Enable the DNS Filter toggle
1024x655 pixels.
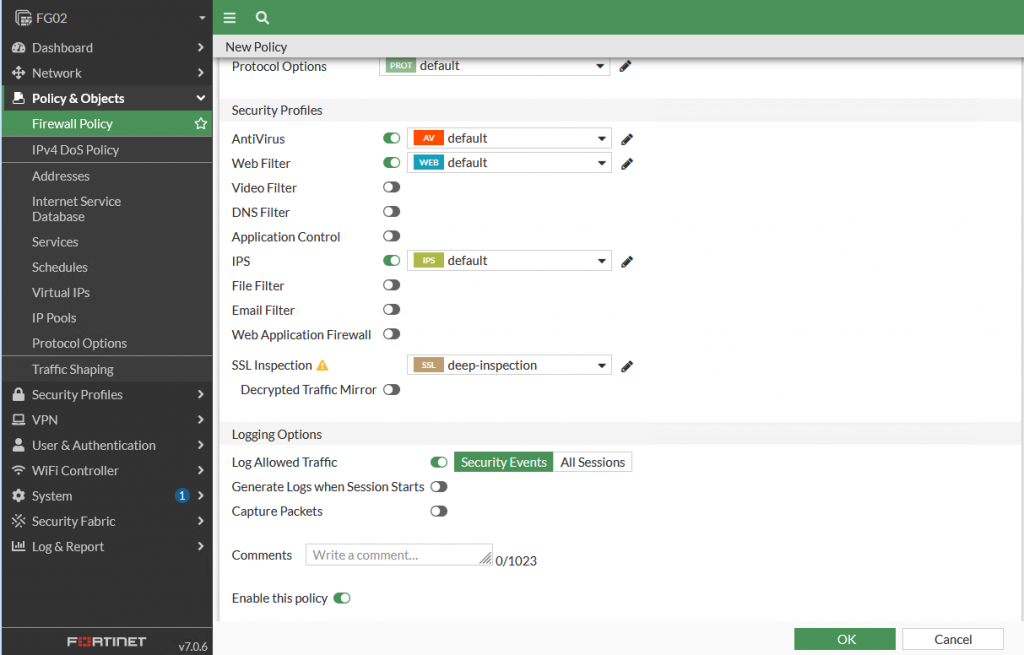391,212
